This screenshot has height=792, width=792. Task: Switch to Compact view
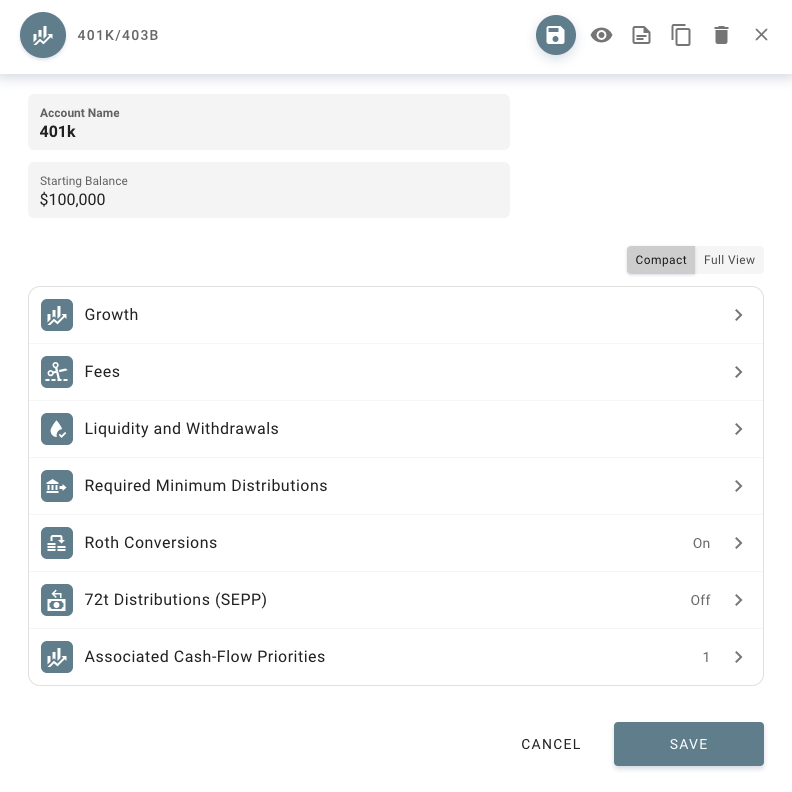pyautogui.click(x=661, y=260)
